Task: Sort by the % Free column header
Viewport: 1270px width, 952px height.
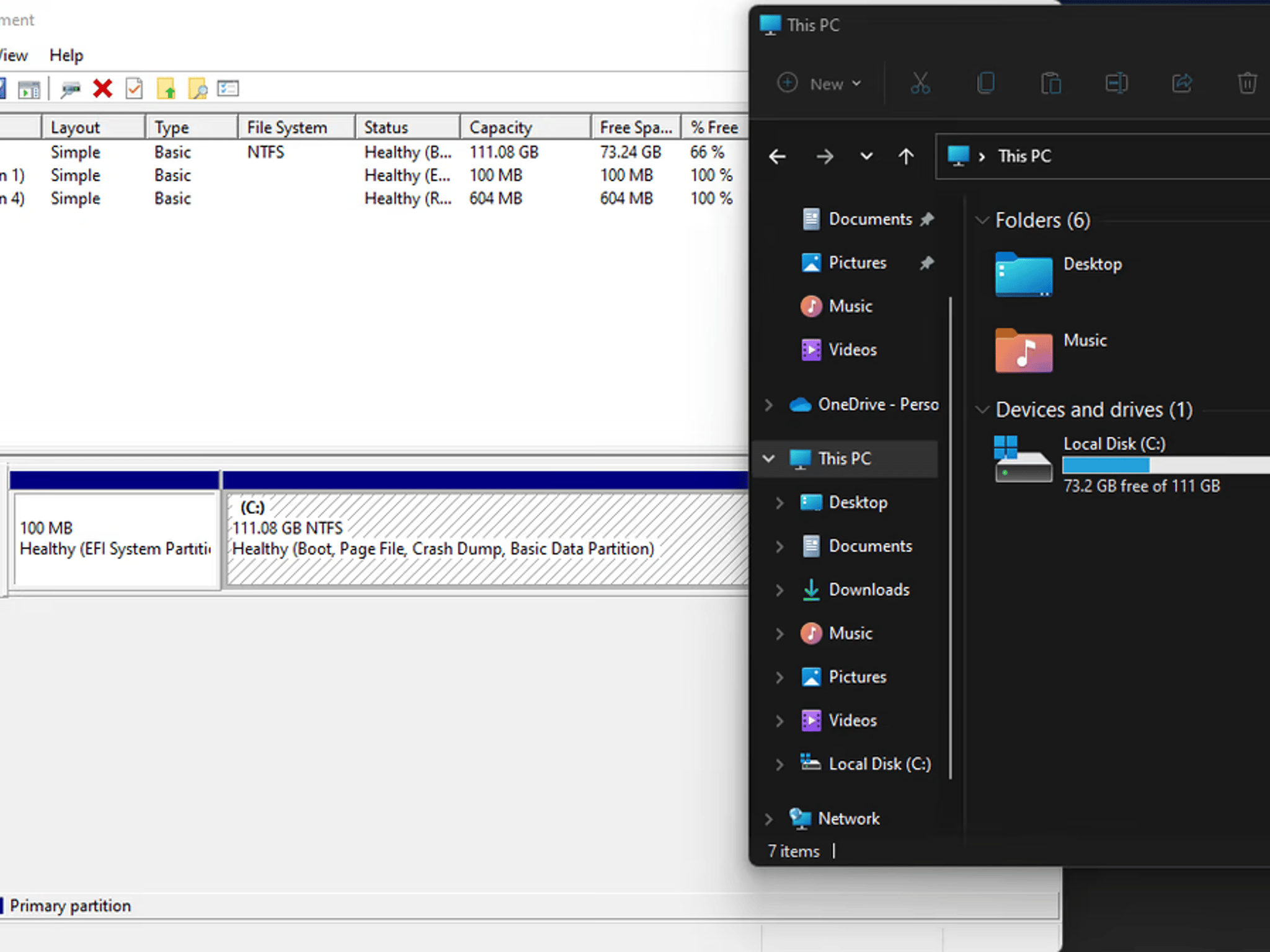Action: [x=715, y=127]
